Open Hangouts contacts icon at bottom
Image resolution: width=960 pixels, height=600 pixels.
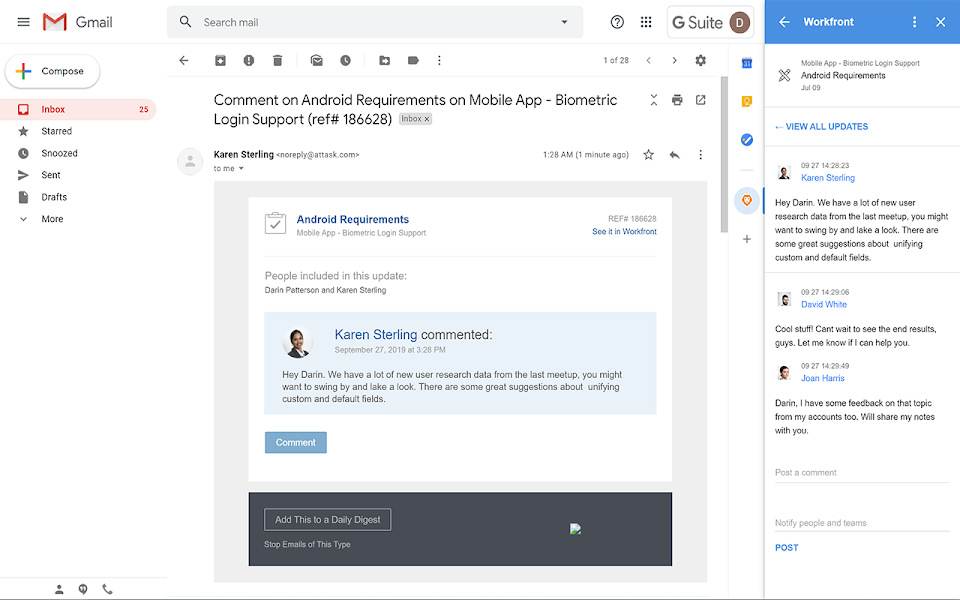(x=59, y=589)
